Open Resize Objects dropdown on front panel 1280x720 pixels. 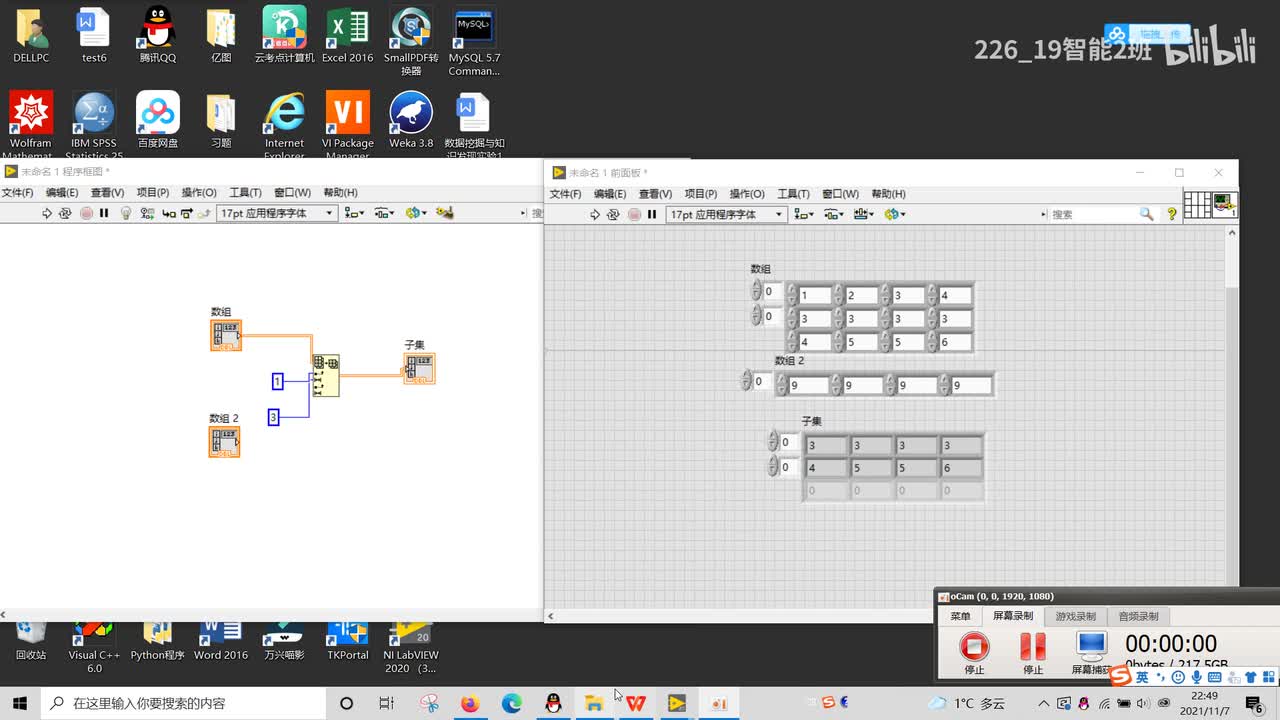[864, 214]
